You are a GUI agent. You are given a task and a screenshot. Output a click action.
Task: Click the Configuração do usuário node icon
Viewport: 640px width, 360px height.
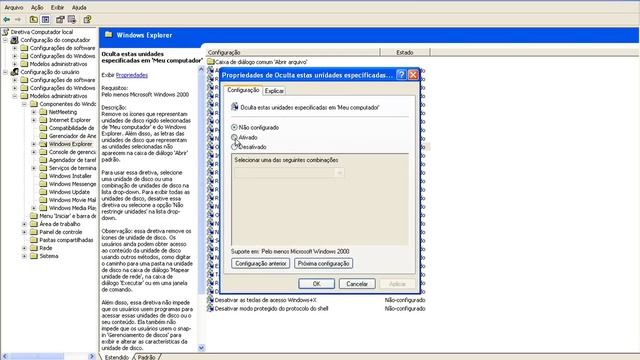(15, 72)
